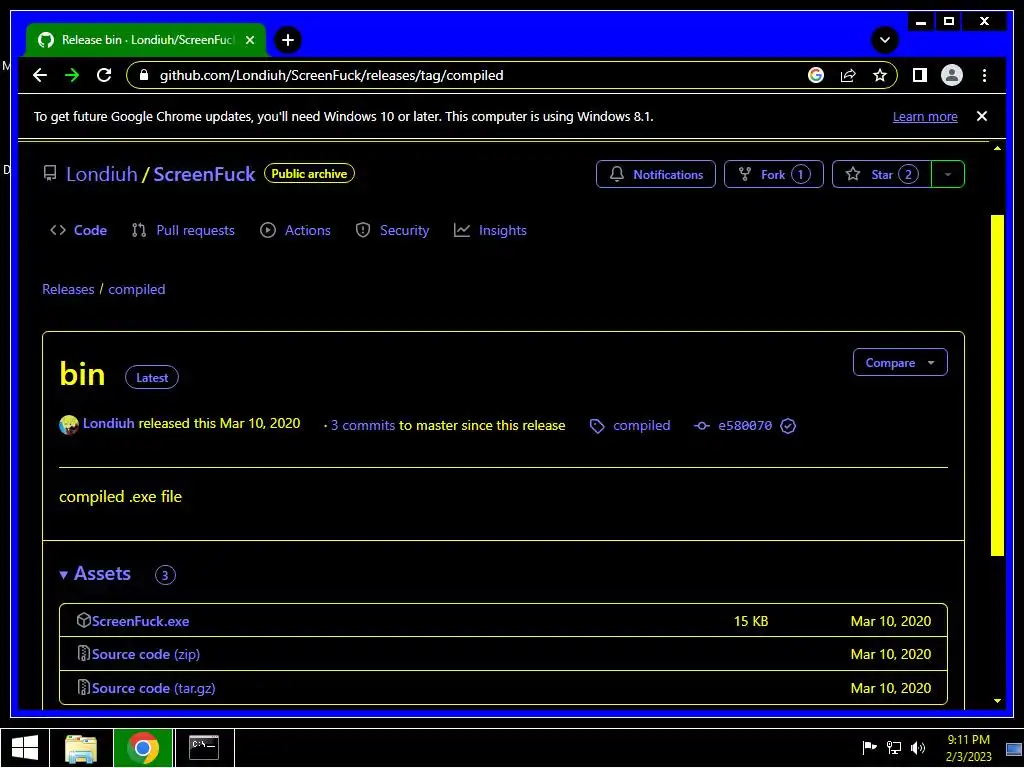Go forward with the green forward arrow

72,75
